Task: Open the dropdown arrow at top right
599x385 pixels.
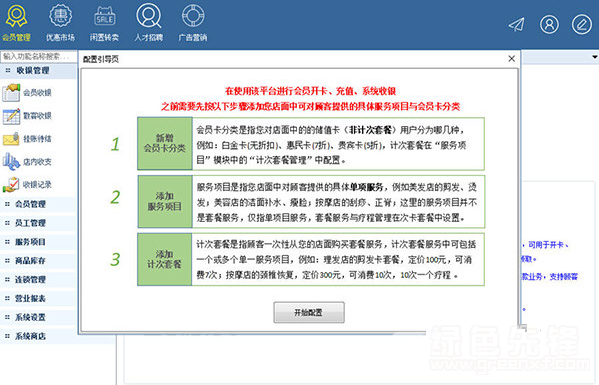Action: [594, 57]
